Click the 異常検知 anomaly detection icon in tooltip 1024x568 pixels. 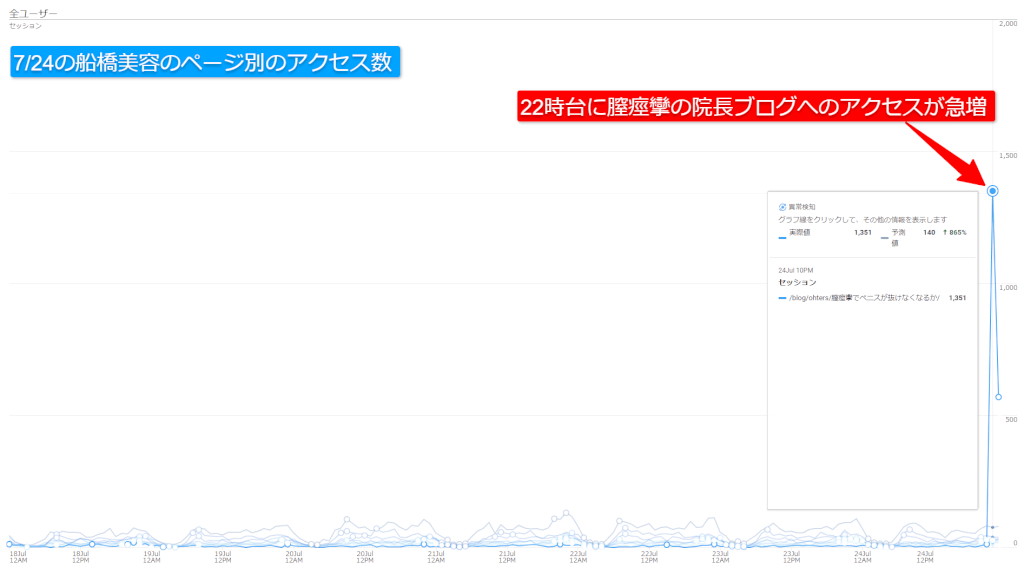tap(782, 207)
